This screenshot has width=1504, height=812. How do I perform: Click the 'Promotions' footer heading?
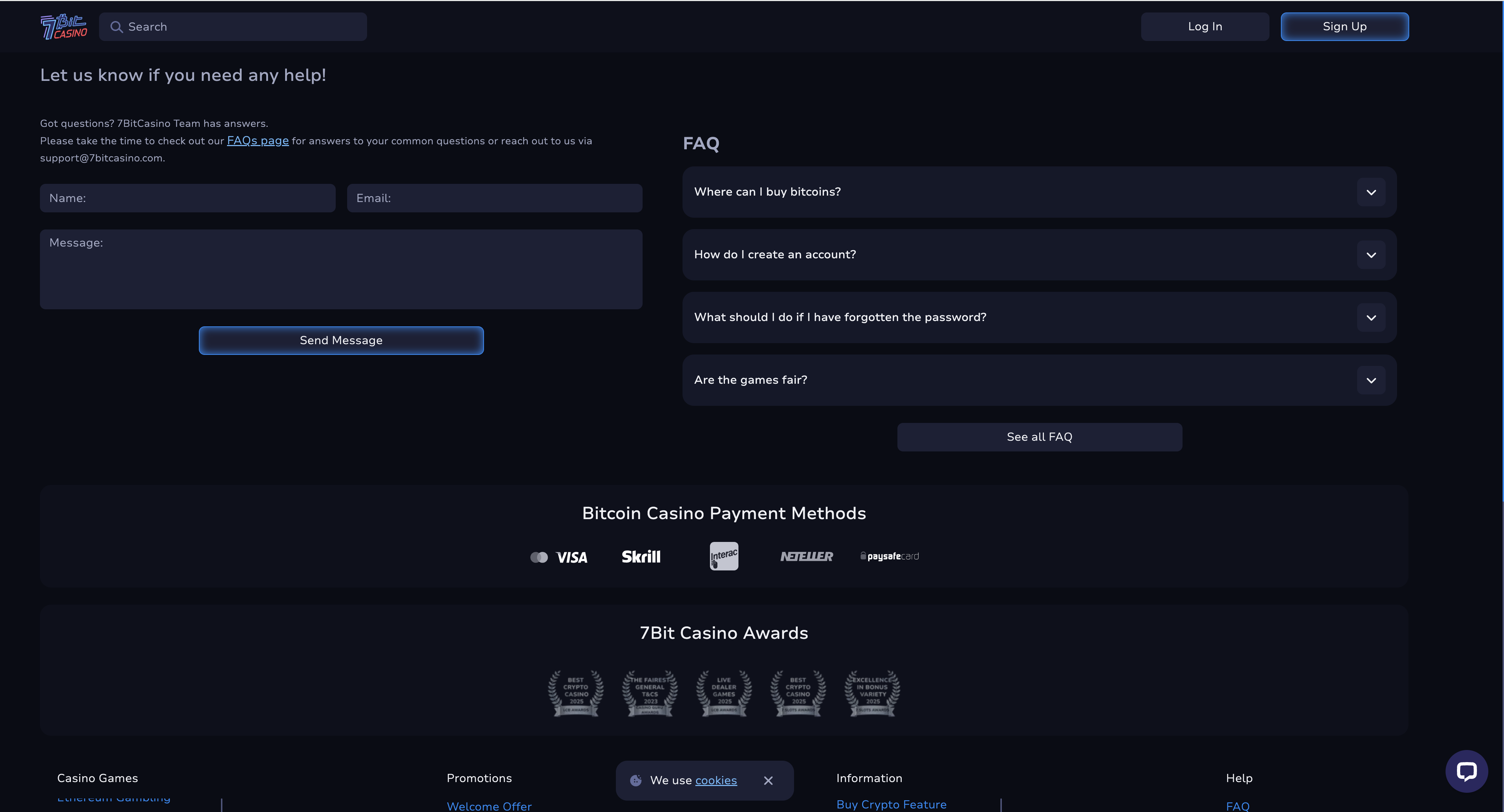tap(479, 778)
